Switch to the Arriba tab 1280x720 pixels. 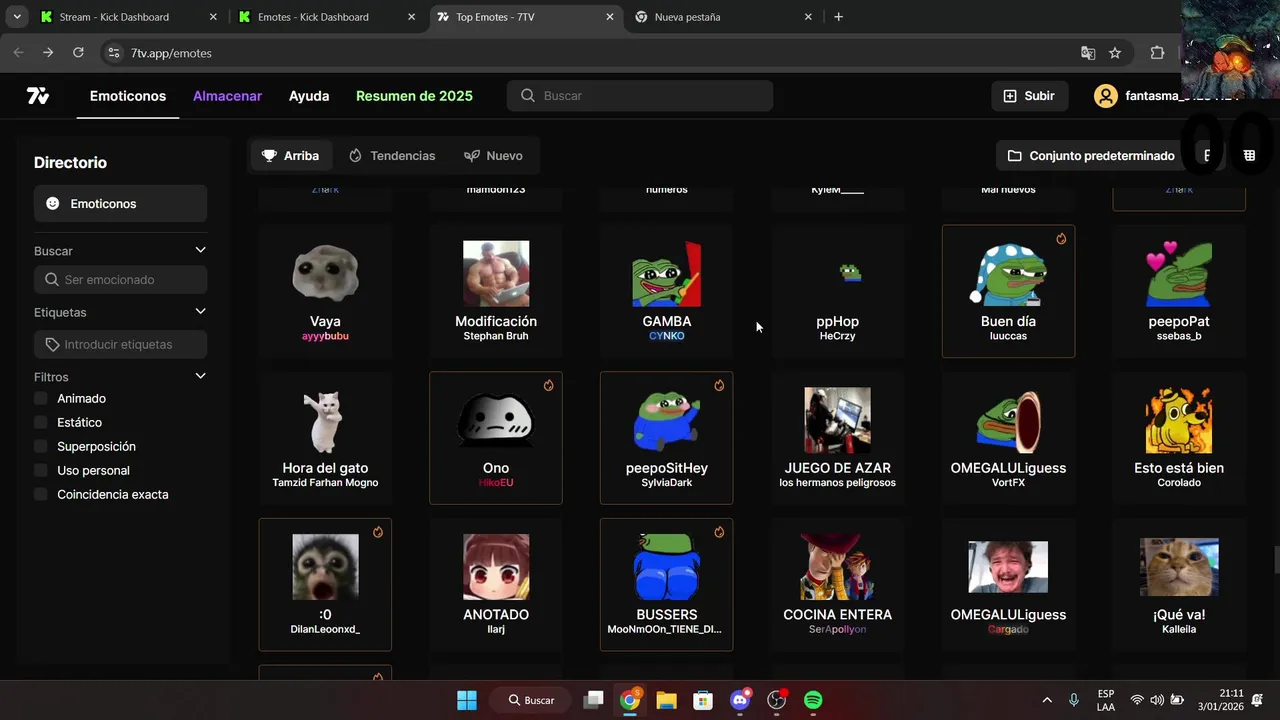(x=290, y=156)
